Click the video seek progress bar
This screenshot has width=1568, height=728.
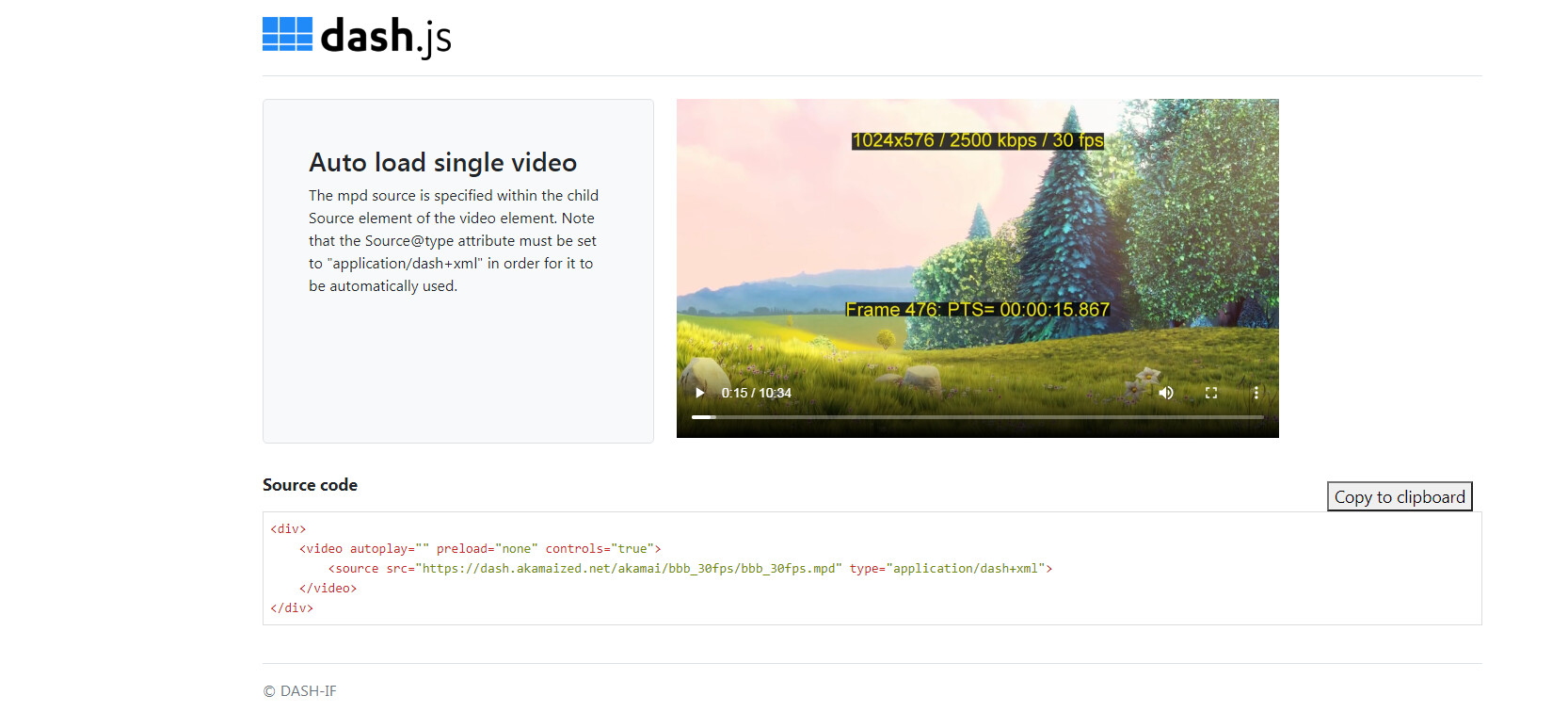(977, 416)
